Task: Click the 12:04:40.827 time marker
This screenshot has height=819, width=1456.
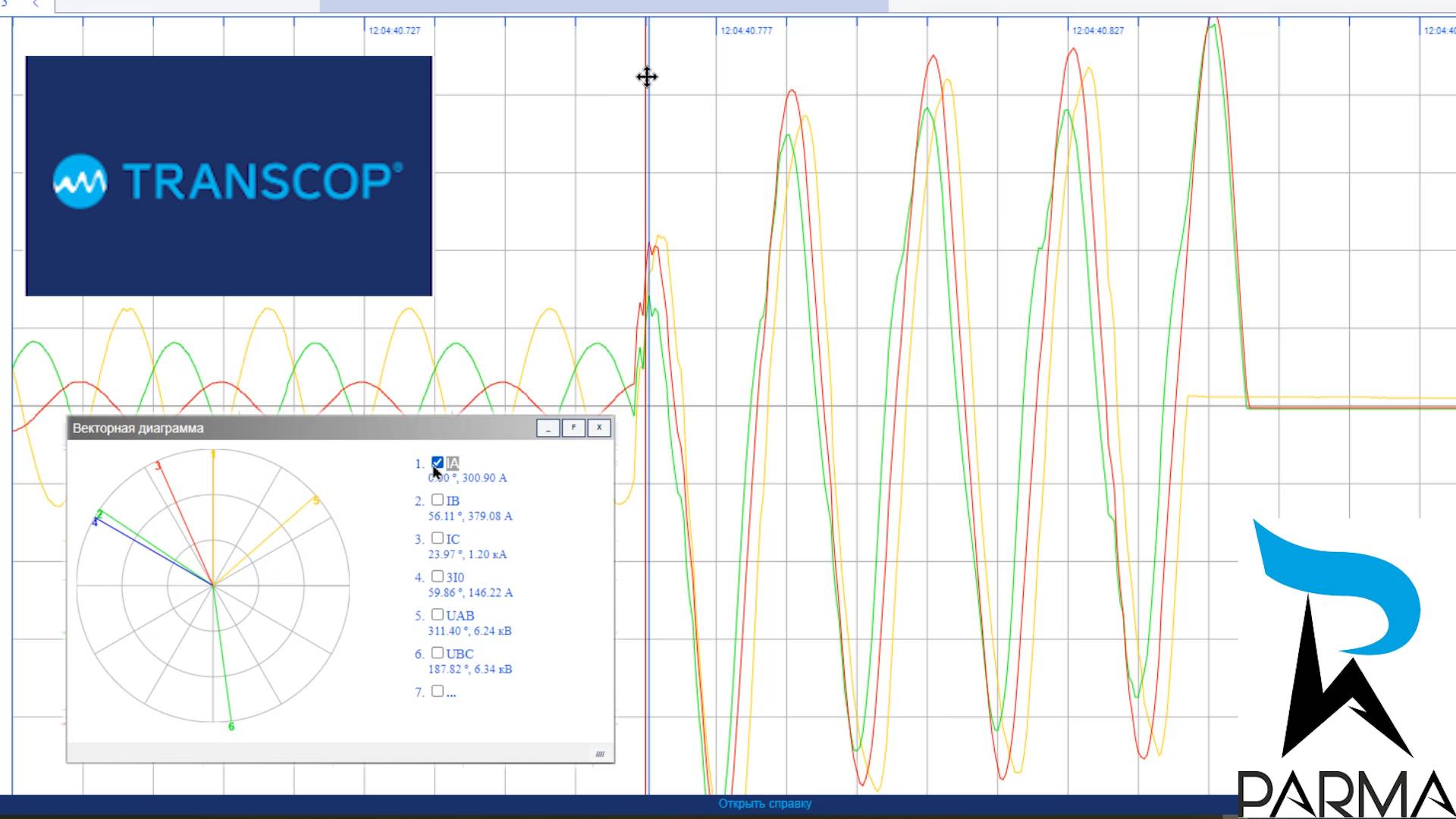Action: click(x=1097, y=31)
